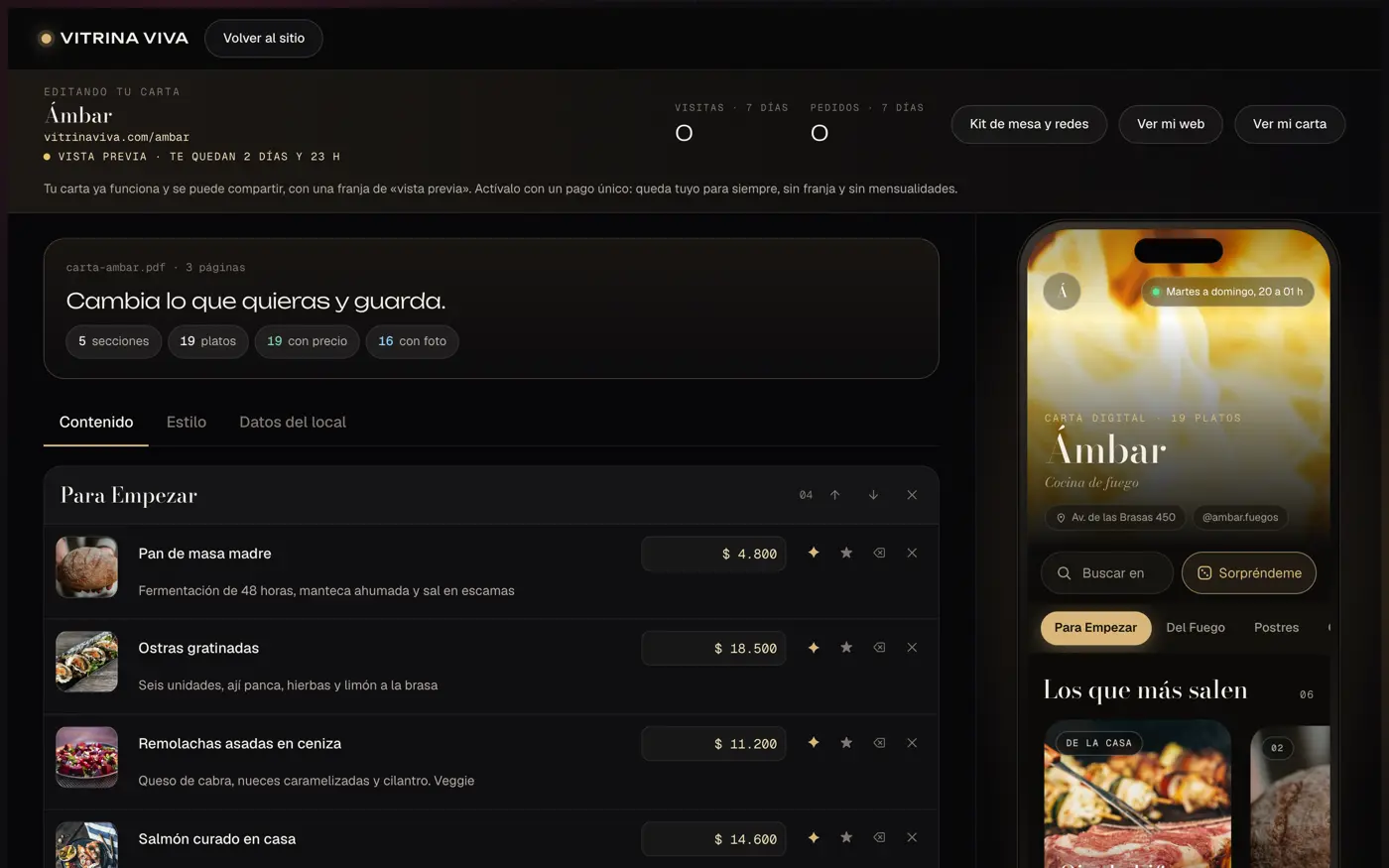1389x868 pixels.
Task: Click the sparkle icon for Remolachas asadas
Action: pos(814,743)
